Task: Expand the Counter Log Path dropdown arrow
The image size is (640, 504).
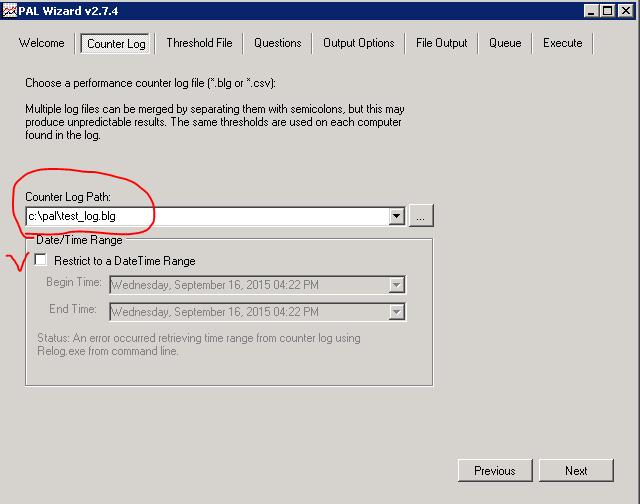Action: point(396,216)
